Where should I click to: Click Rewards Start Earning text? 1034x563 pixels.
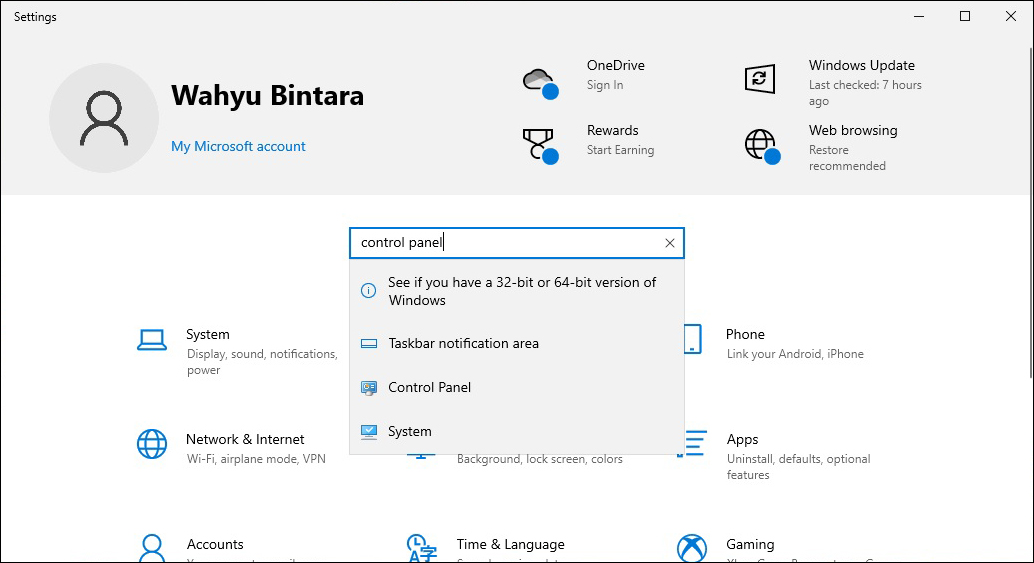pos(620,150)
